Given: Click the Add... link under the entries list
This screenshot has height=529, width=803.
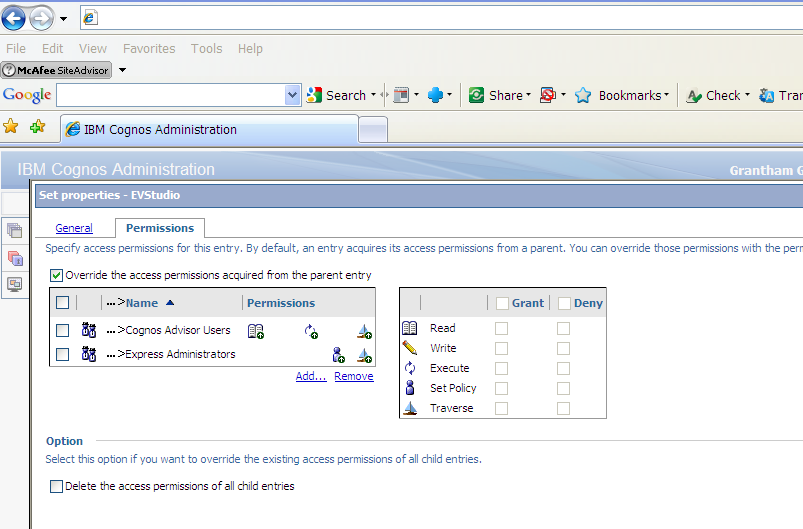Looking at the screenshot, I should coord(311,376).
